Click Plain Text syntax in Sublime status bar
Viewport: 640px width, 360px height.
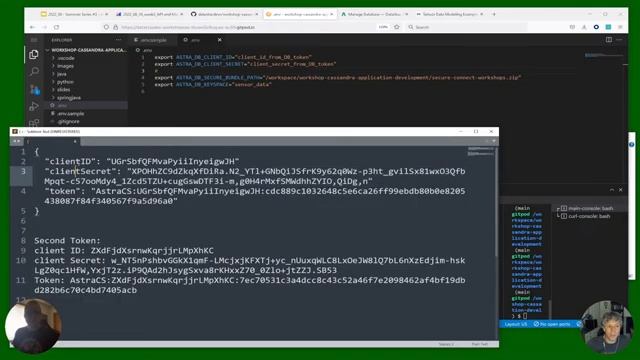pyautogui.click(x=479, y=344)
